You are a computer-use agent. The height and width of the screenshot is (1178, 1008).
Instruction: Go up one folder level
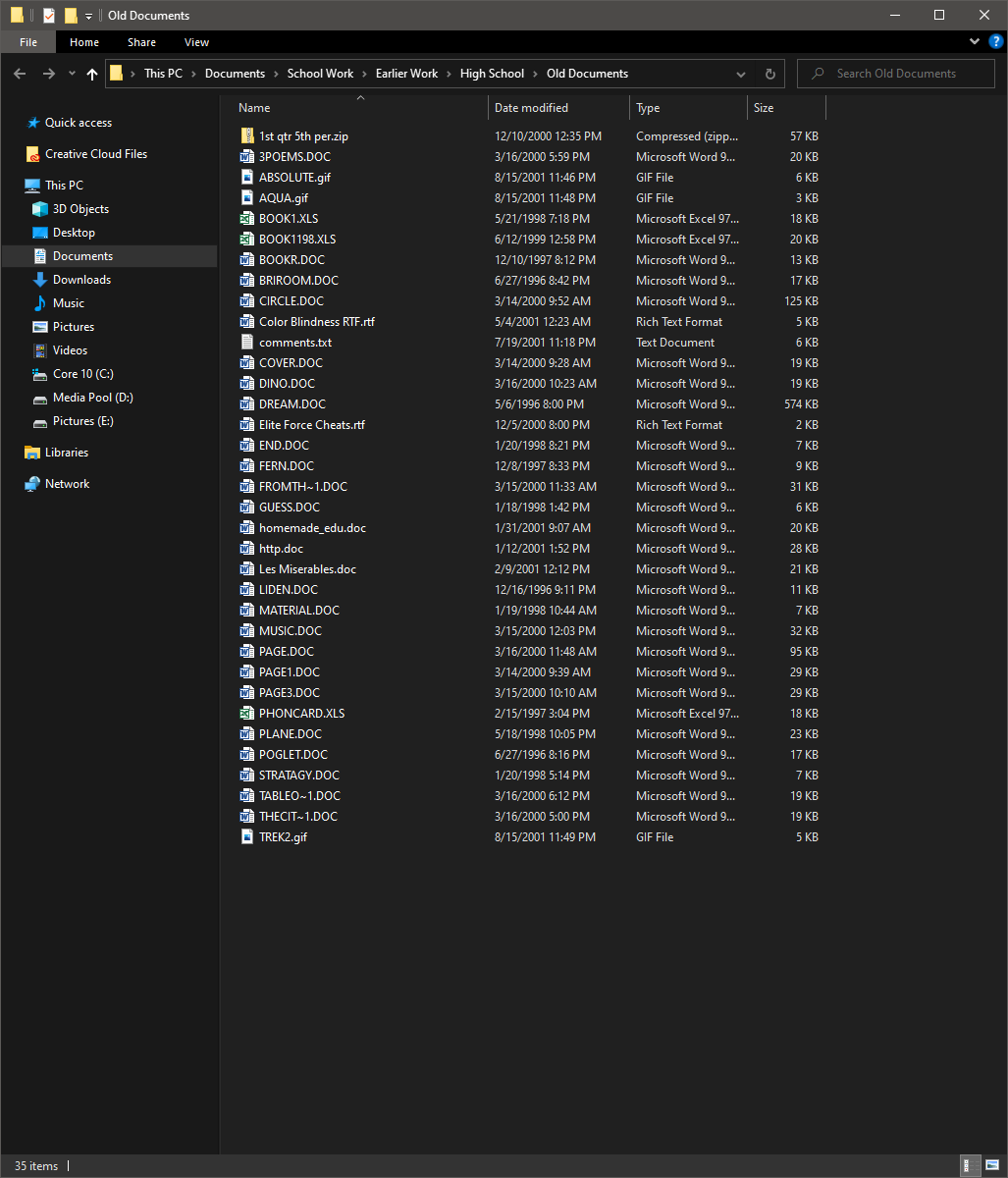coord(92,74)
